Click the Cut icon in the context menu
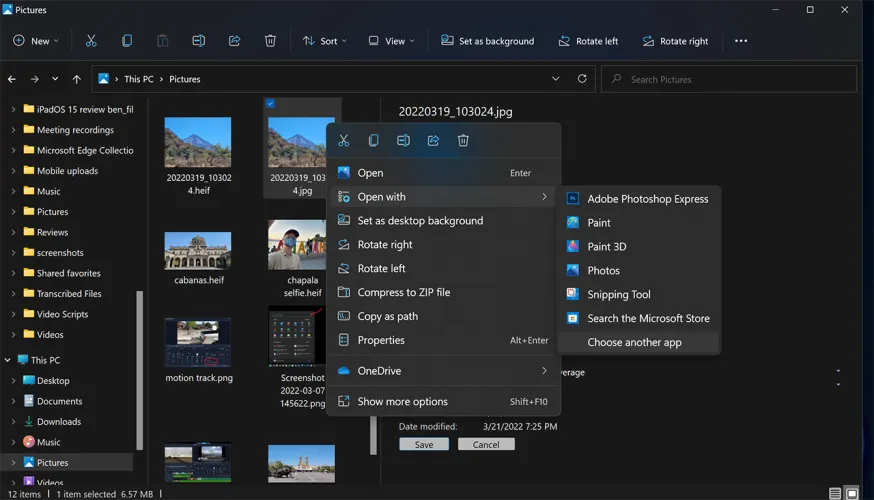The height and width of the screenshot is (500, 874). pyautogui.click(x=344, y=141)
